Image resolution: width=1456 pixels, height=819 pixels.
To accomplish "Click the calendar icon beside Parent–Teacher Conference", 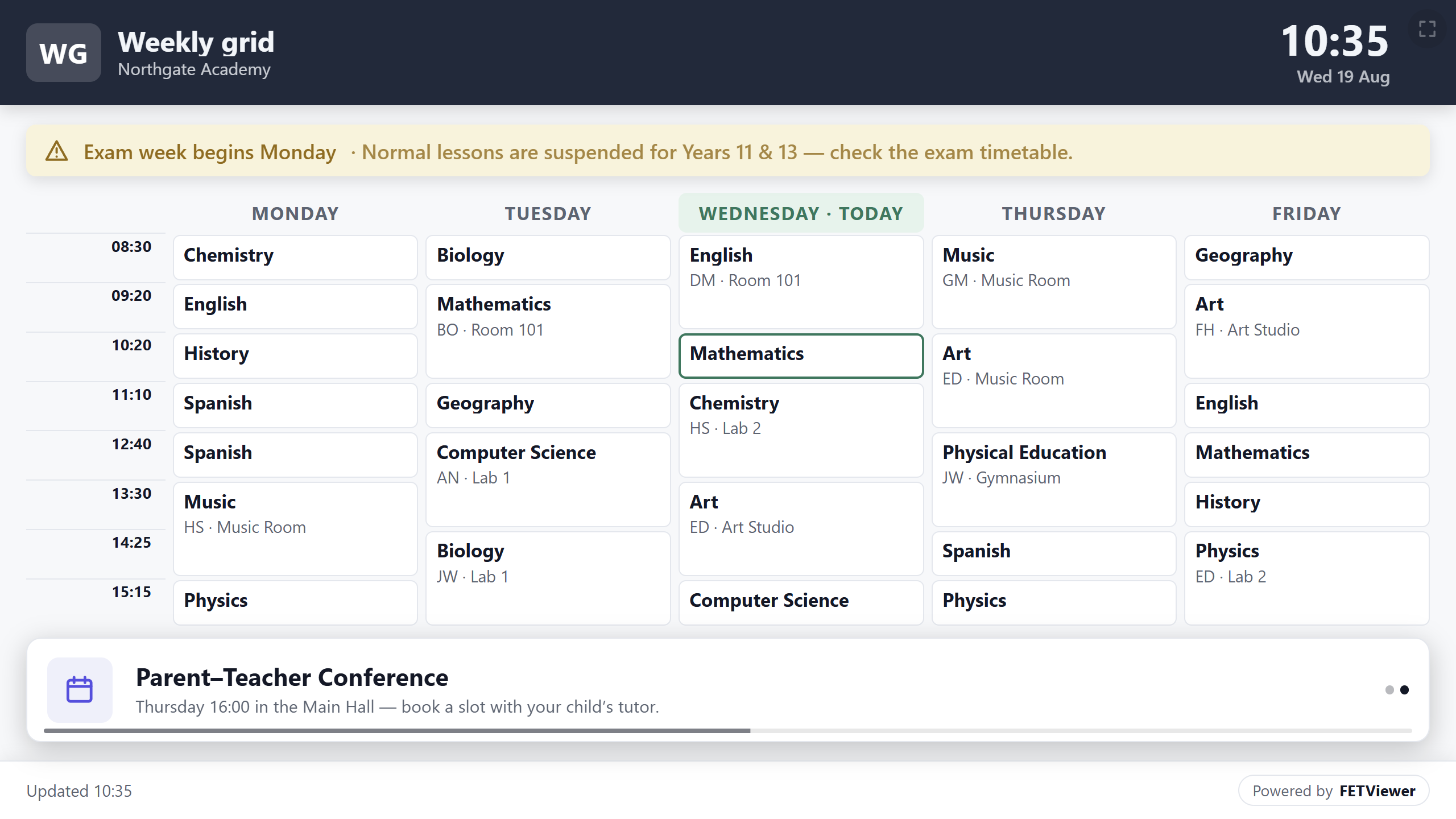I will tap(80, 690).
